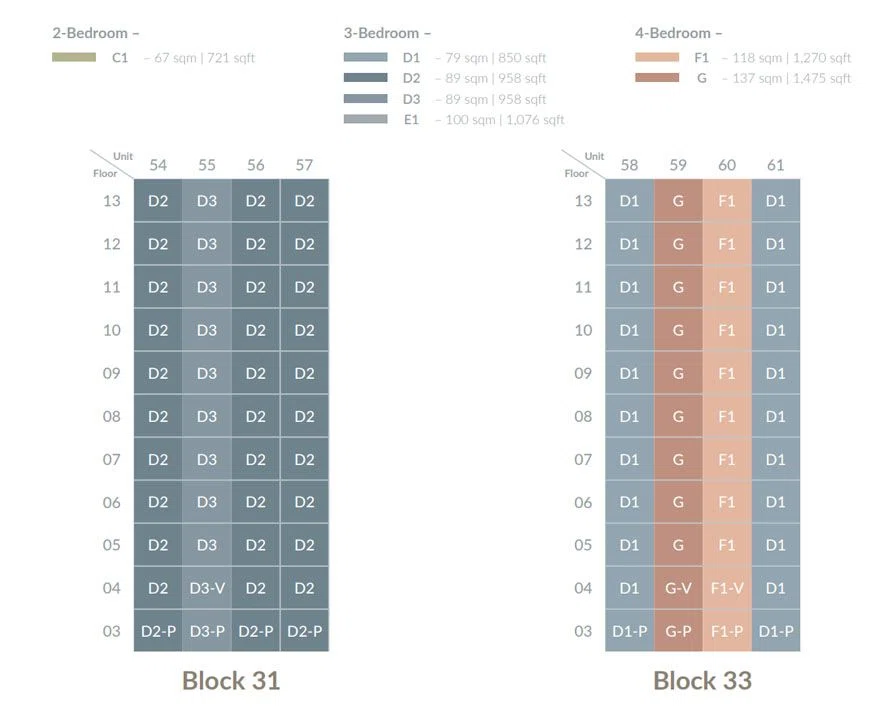
Task: Select the D3-P cell on floor 03
Action: click(x=207, y=631)
